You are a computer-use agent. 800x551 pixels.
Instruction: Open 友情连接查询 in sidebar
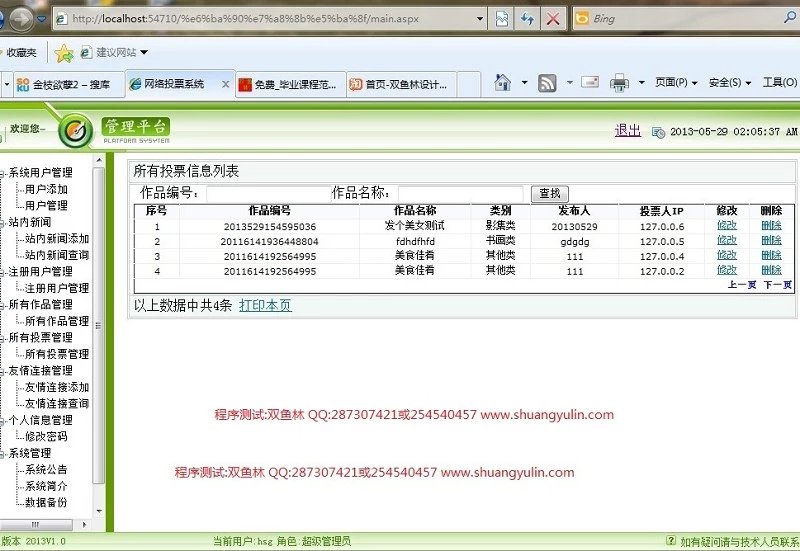point(57,404)
